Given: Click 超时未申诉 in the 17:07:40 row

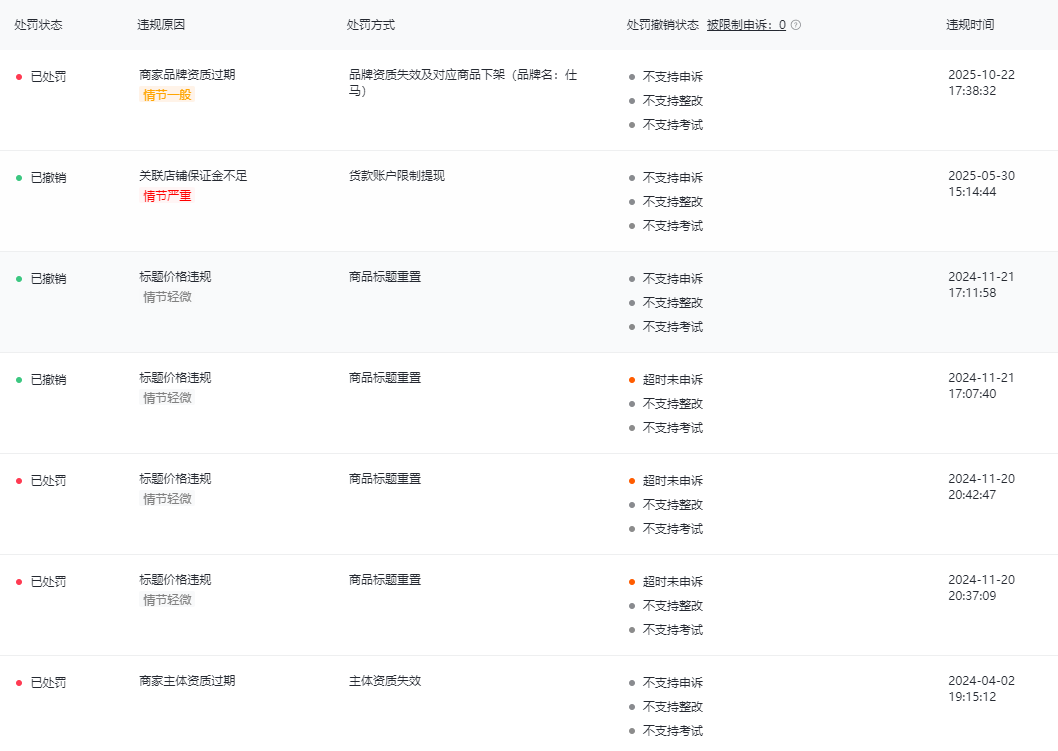Looking at the screenshot, I should pyautogui.click(x=672, y=380).
